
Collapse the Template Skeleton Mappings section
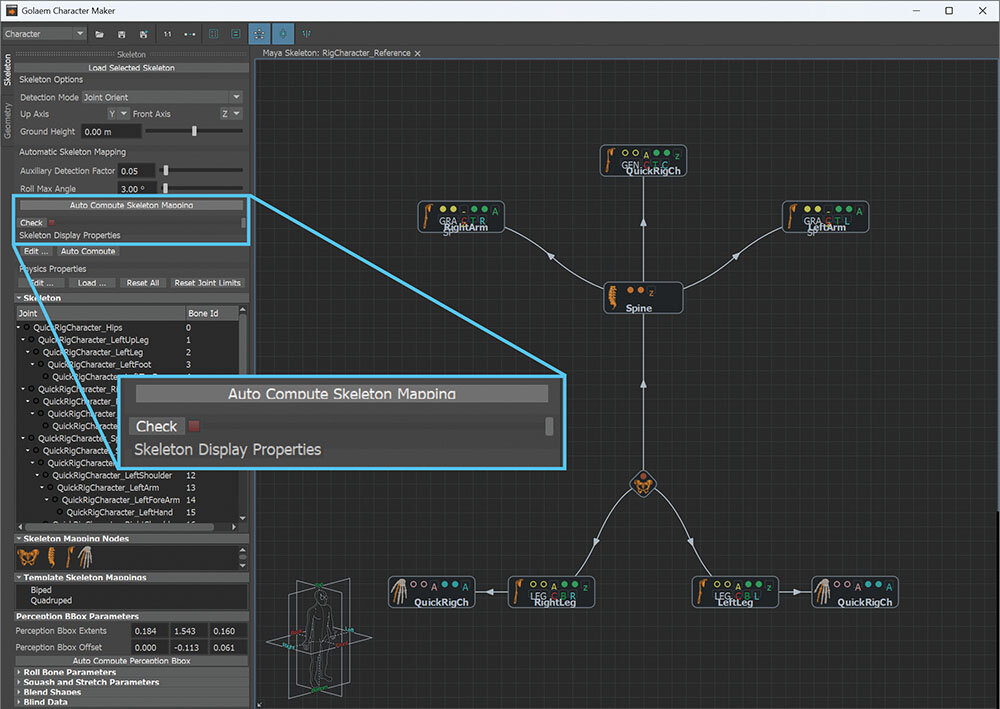19,578
